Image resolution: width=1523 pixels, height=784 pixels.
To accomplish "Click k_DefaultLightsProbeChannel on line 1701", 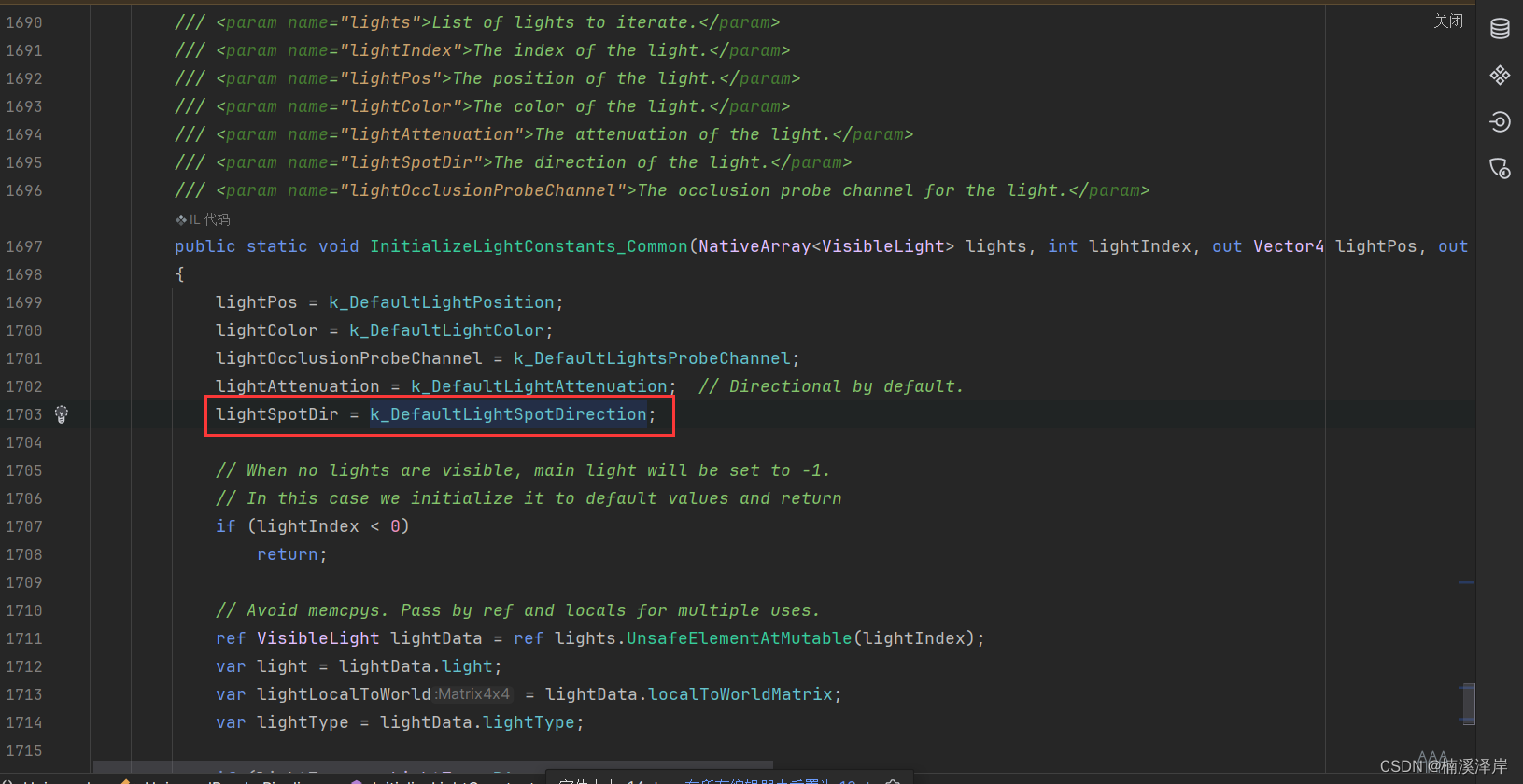I will [x=653, y=358].
